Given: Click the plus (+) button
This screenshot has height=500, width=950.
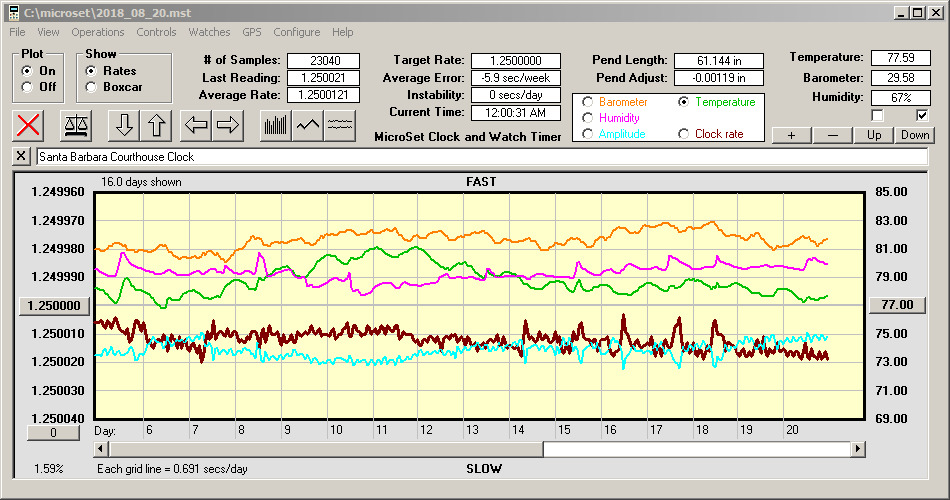Looking at the screenshot, I should 792,135.
